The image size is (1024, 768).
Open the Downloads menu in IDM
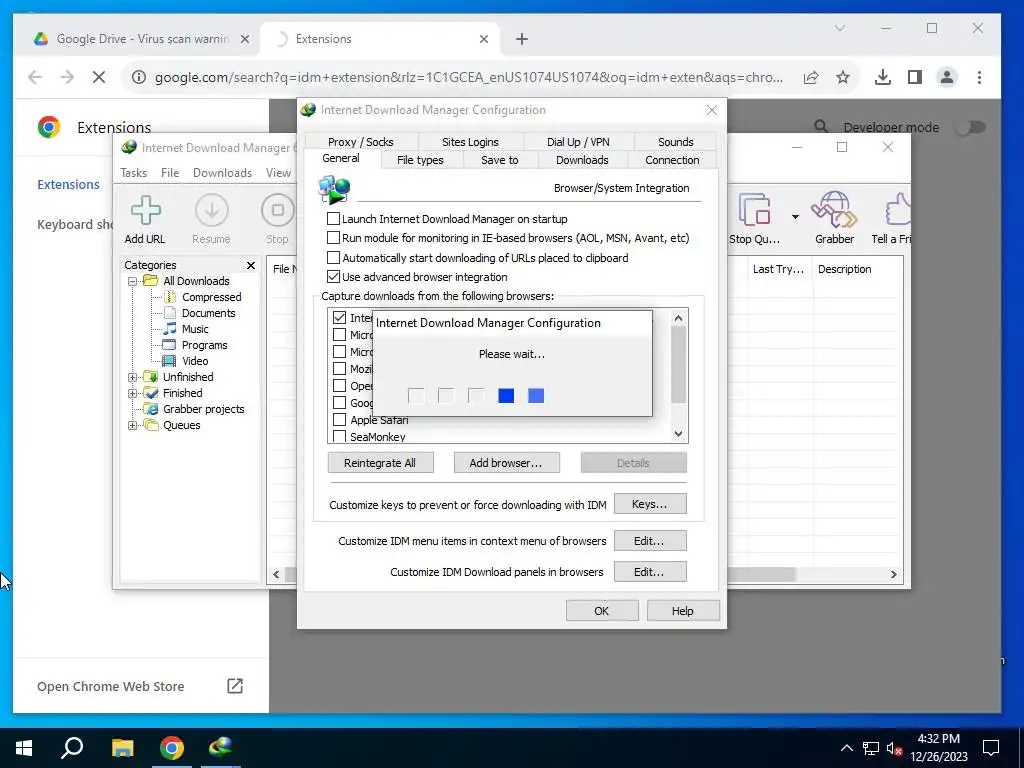[222, 173]
